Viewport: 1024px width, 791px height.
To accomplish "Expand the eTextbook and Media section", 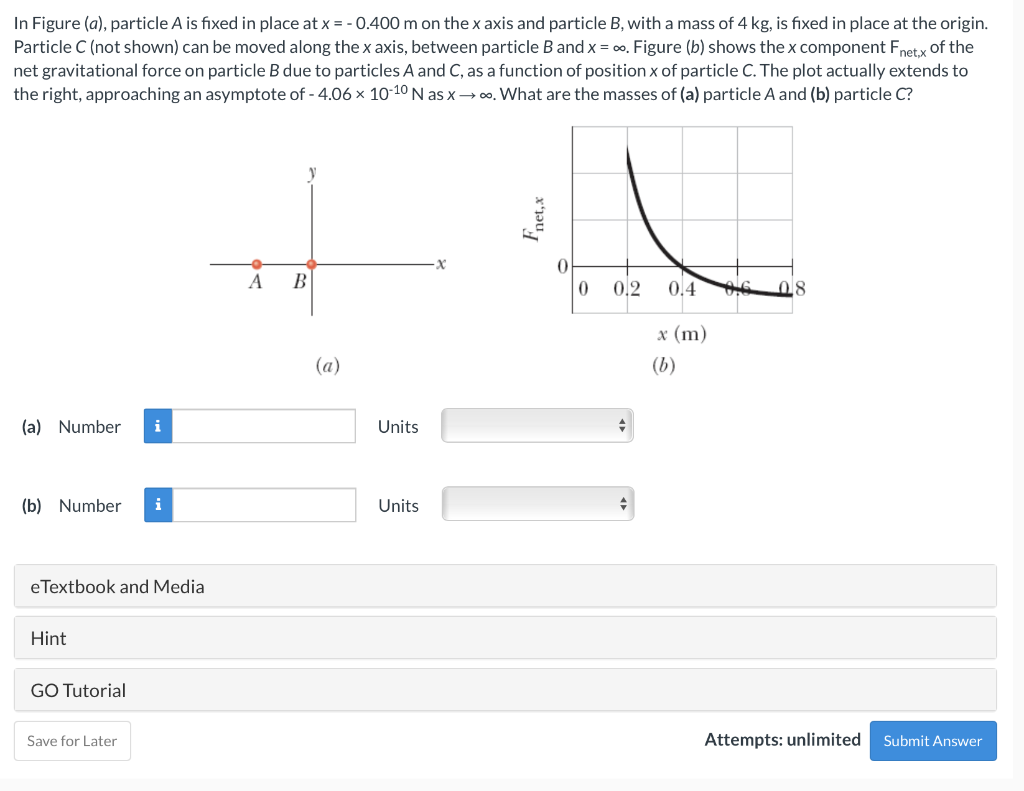I will [505, 586].
